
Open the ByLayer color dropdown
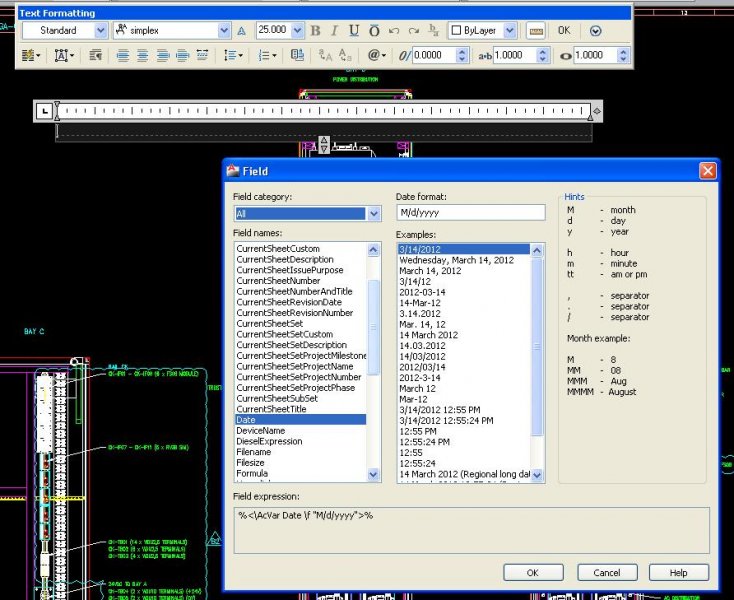pos(511,31)
